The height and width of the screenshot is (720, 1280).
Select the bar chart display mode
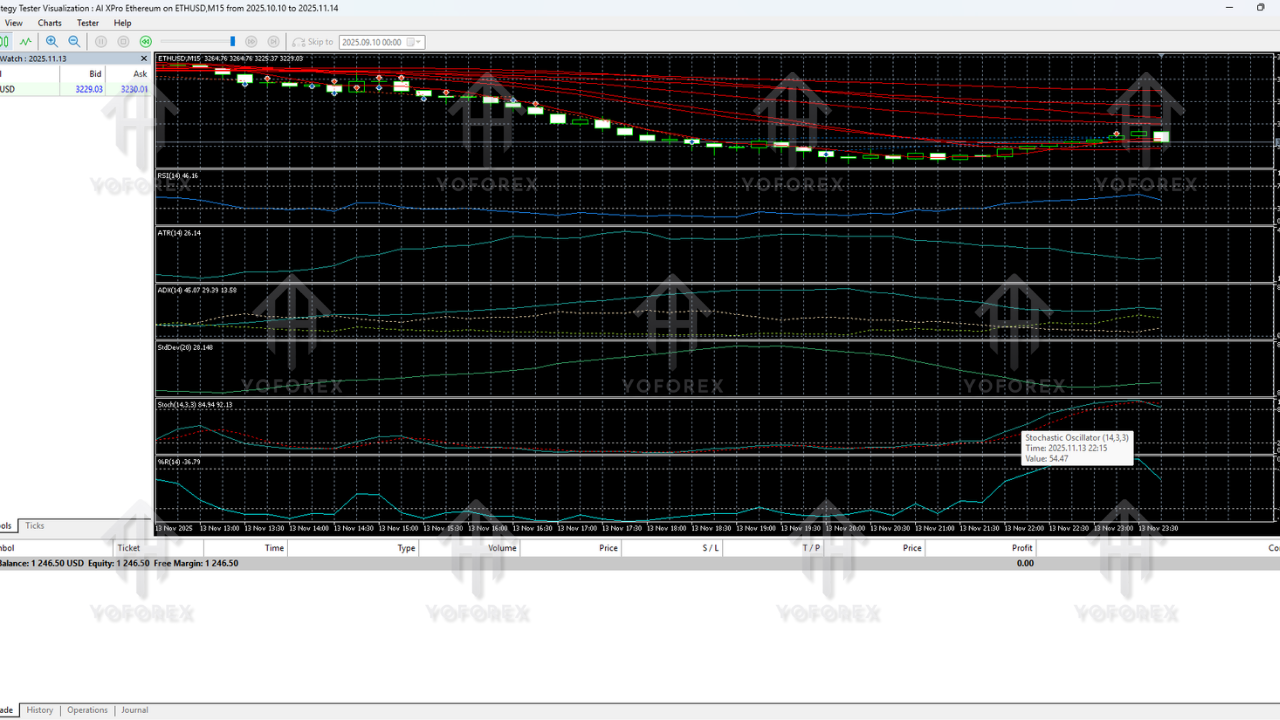(x=6, y=41)
